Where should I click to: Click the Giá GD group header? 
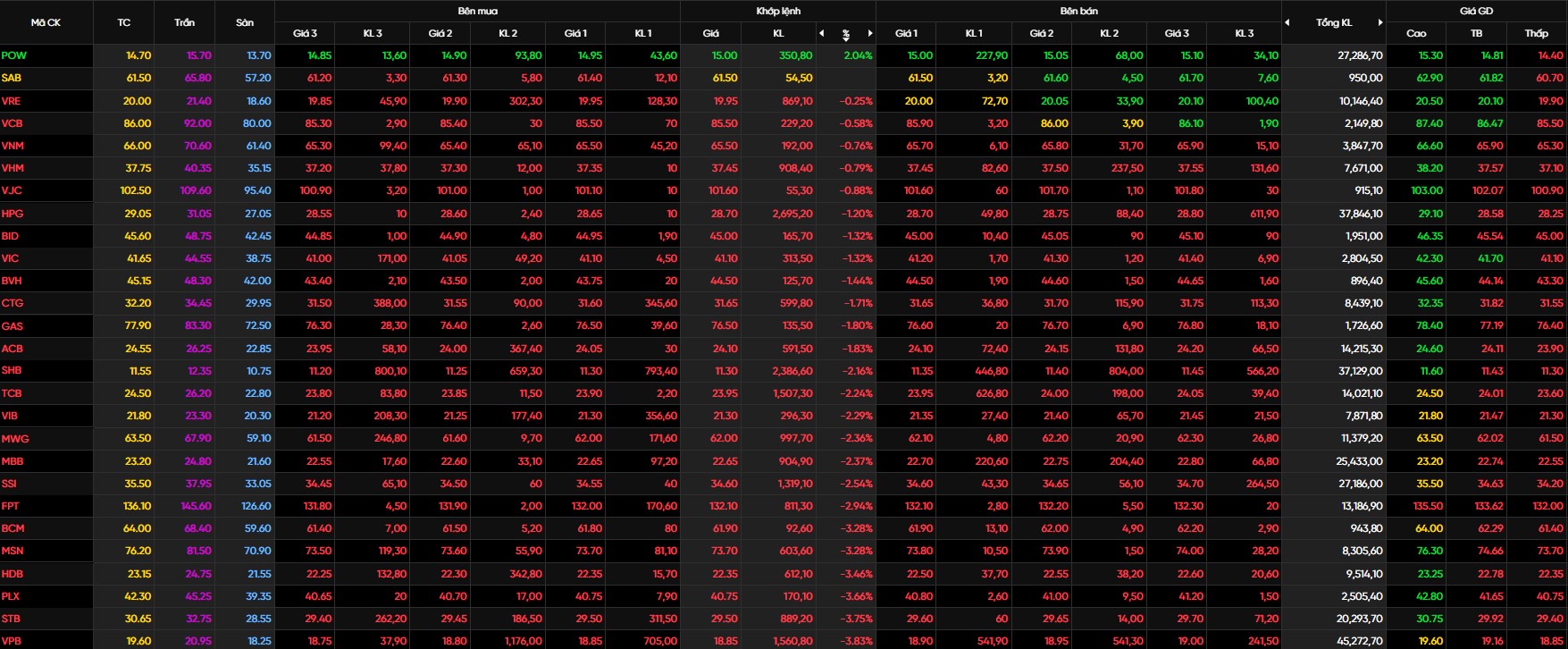[1476, 11]
